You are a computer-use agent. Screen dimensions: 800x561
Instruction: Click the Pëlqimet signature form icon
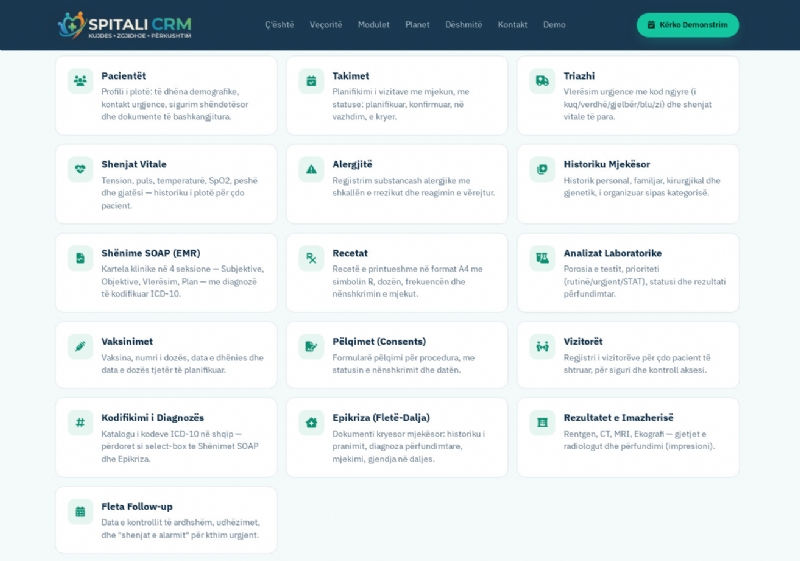click(311, 347)
